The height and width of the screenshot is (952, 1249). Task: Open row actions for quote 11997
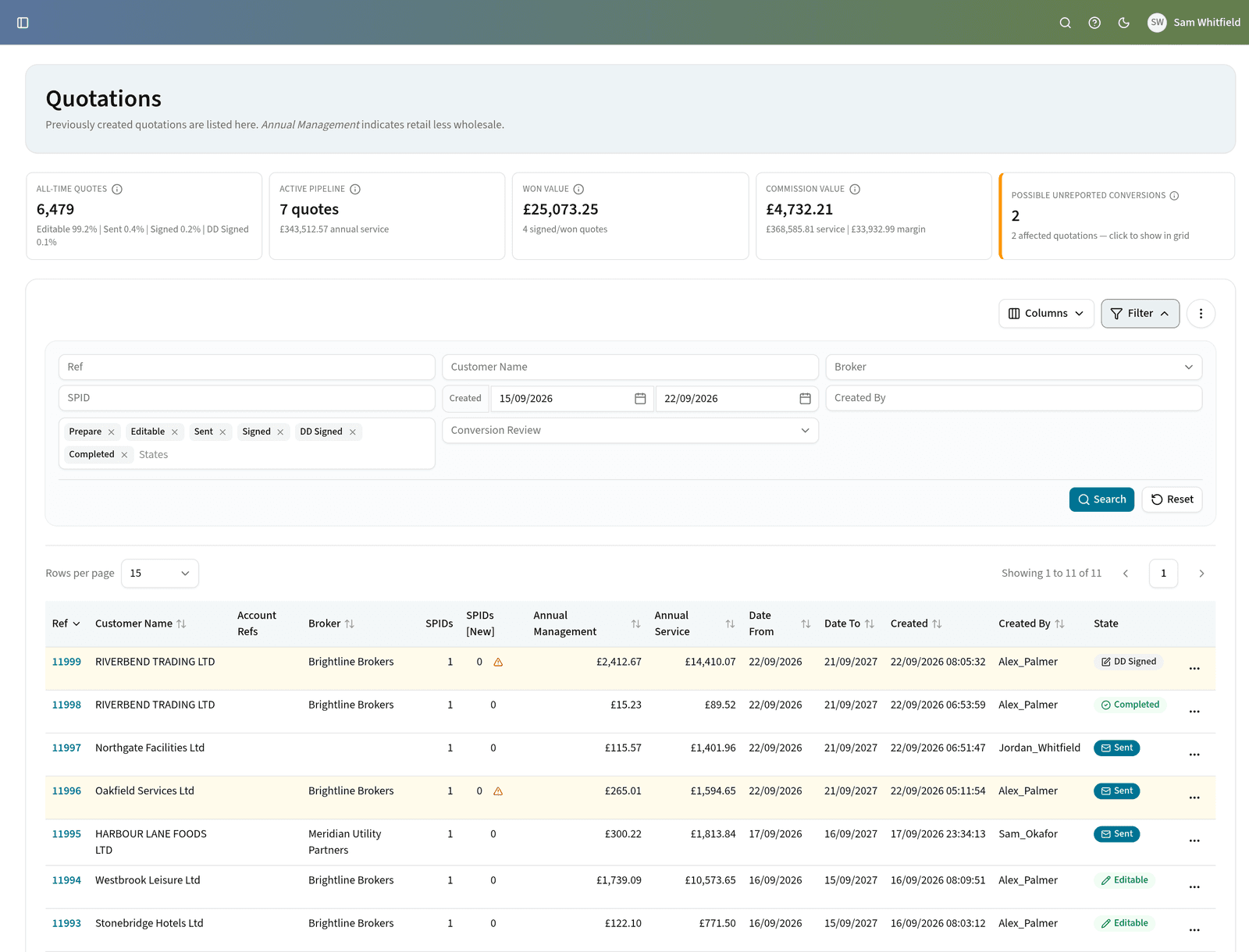tap(1194, 755)
